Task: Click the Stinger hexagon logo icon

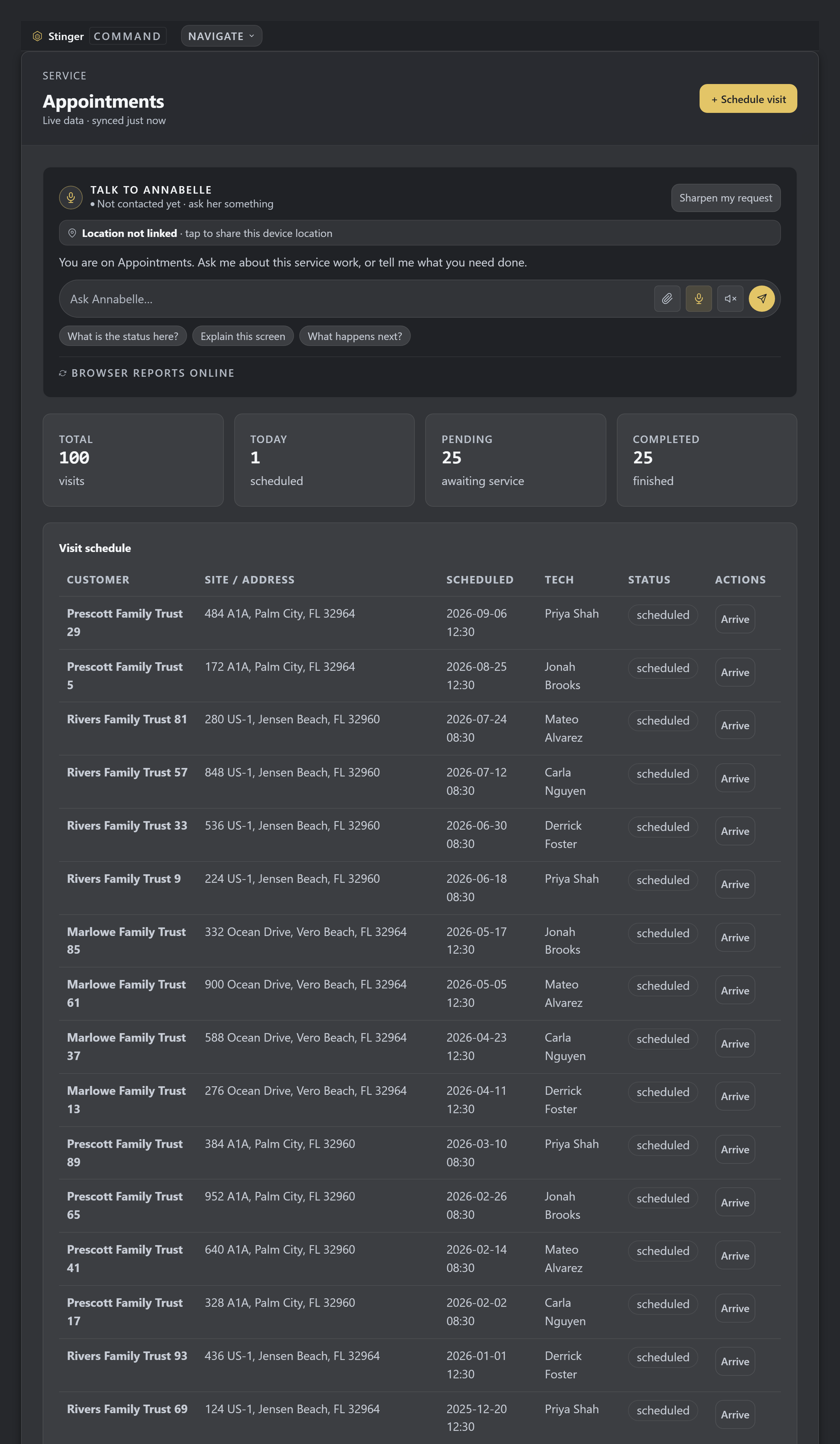Action: click(37, 36)
